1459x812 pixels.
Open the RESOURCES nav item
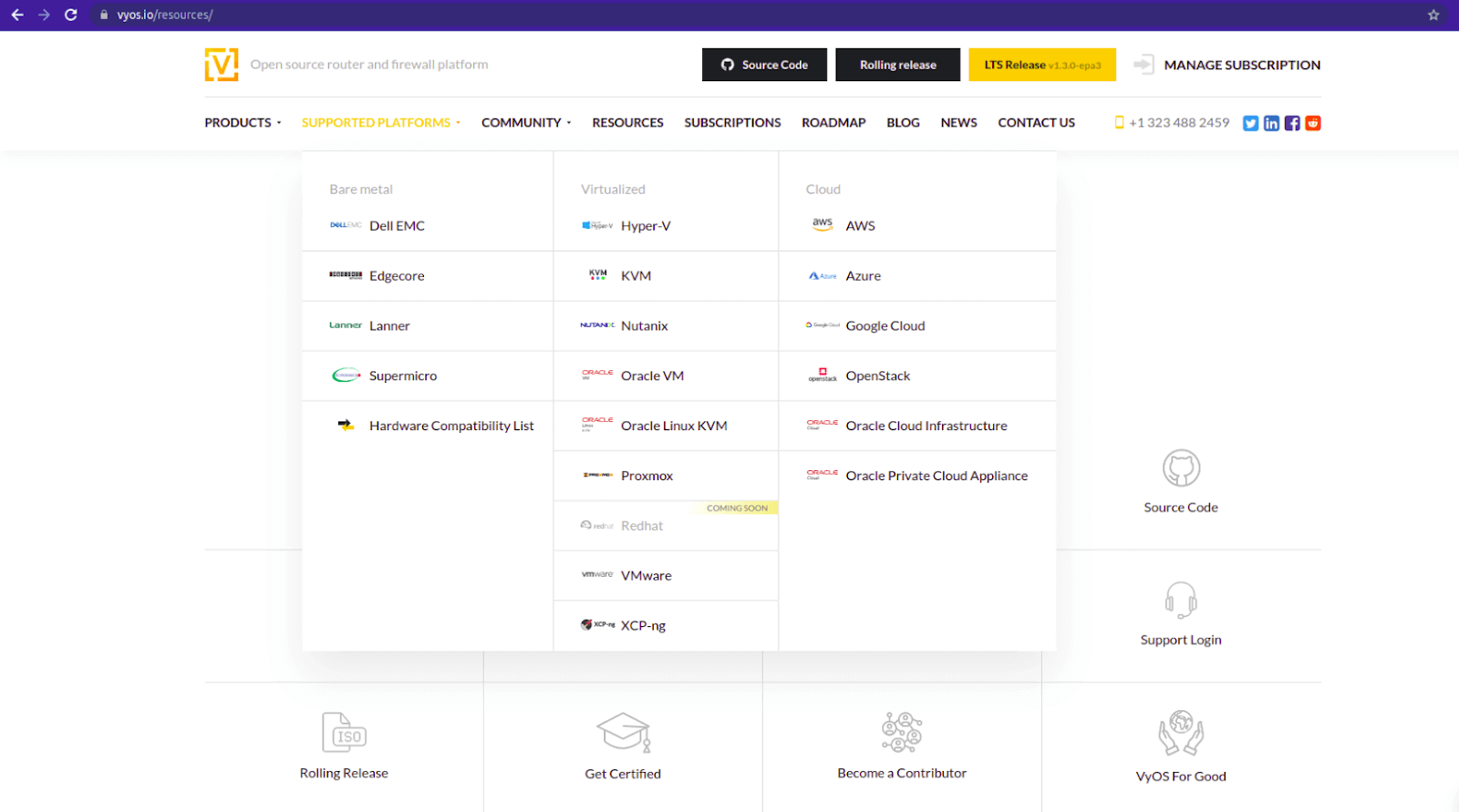point(627,123)
